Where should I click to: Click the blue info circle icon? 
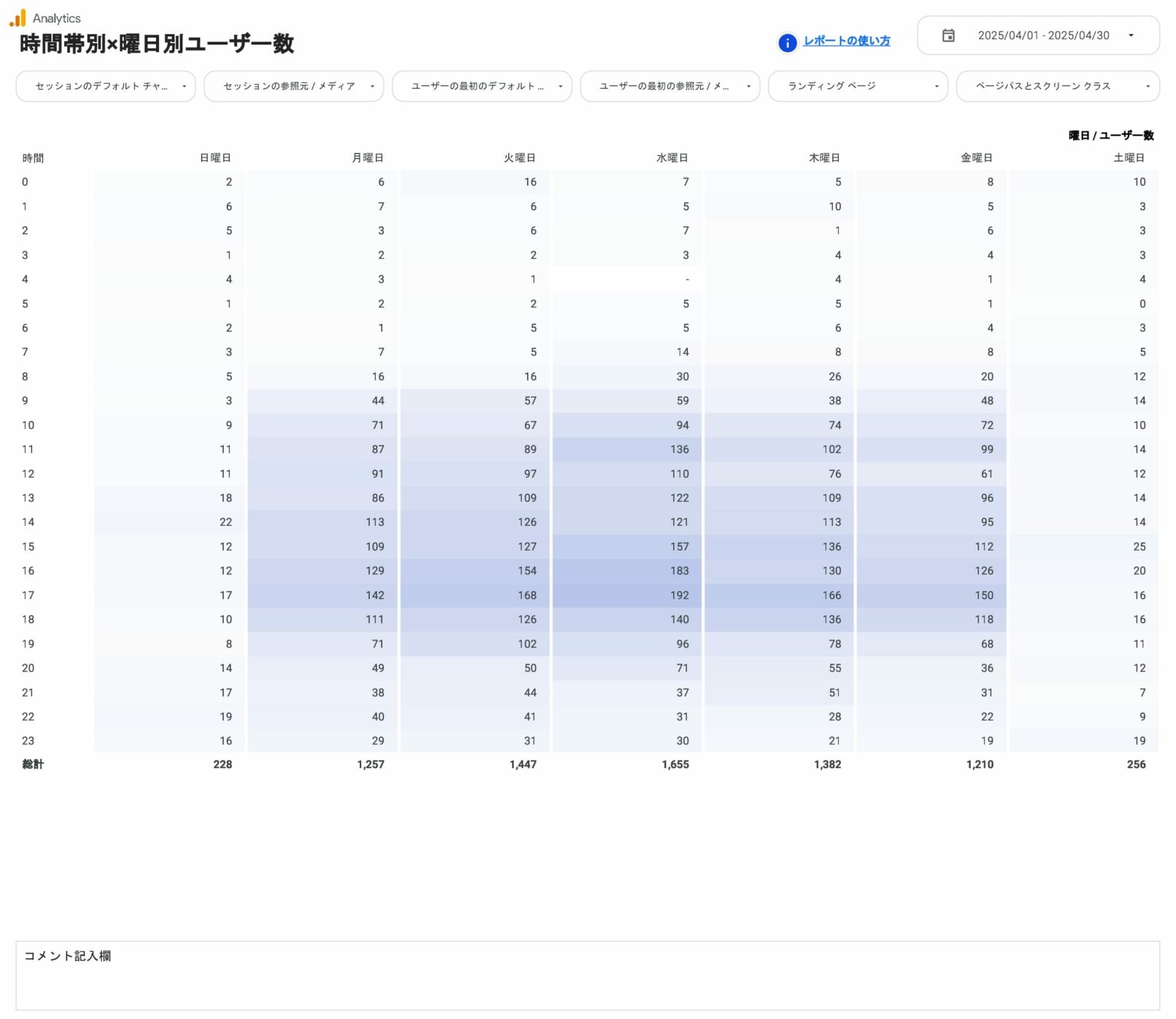[x=787, y=43]
